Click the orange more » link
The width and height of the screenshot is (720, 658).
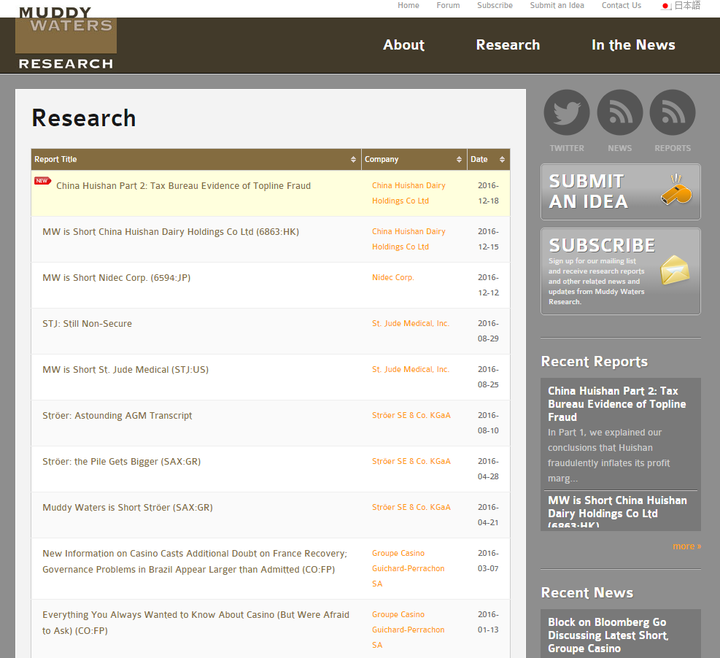[686, 546]
